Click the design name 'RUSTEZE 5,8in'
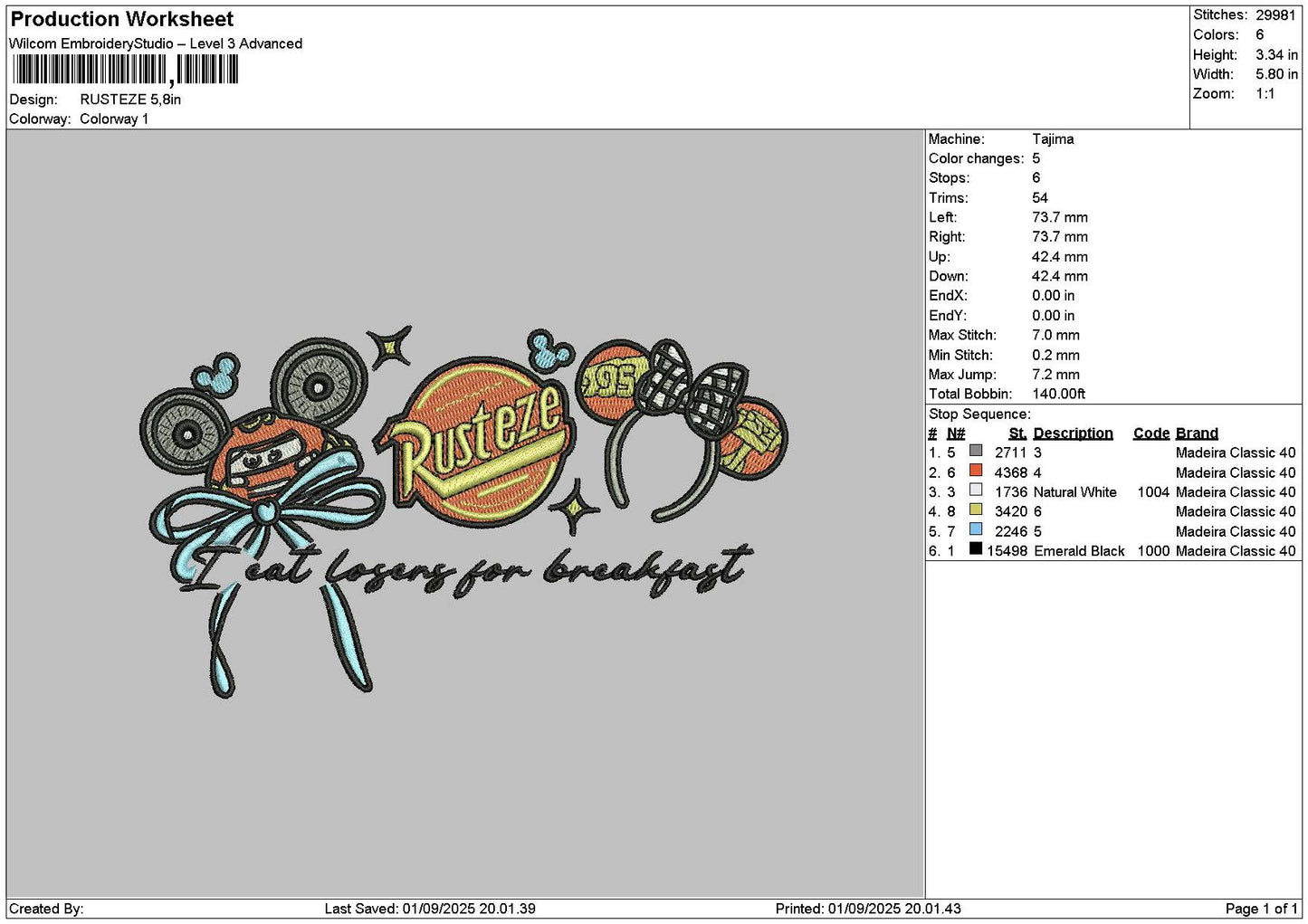 130,100
